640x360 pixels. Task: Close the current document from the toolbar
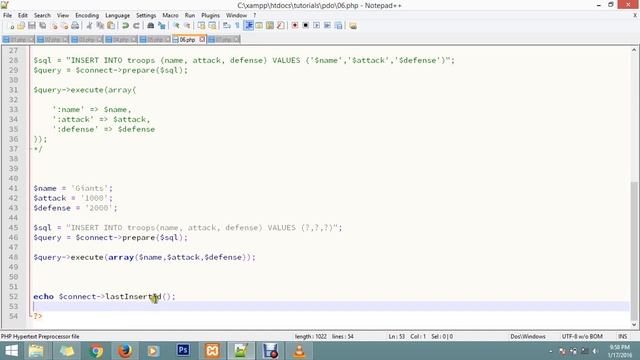(54, 26)
